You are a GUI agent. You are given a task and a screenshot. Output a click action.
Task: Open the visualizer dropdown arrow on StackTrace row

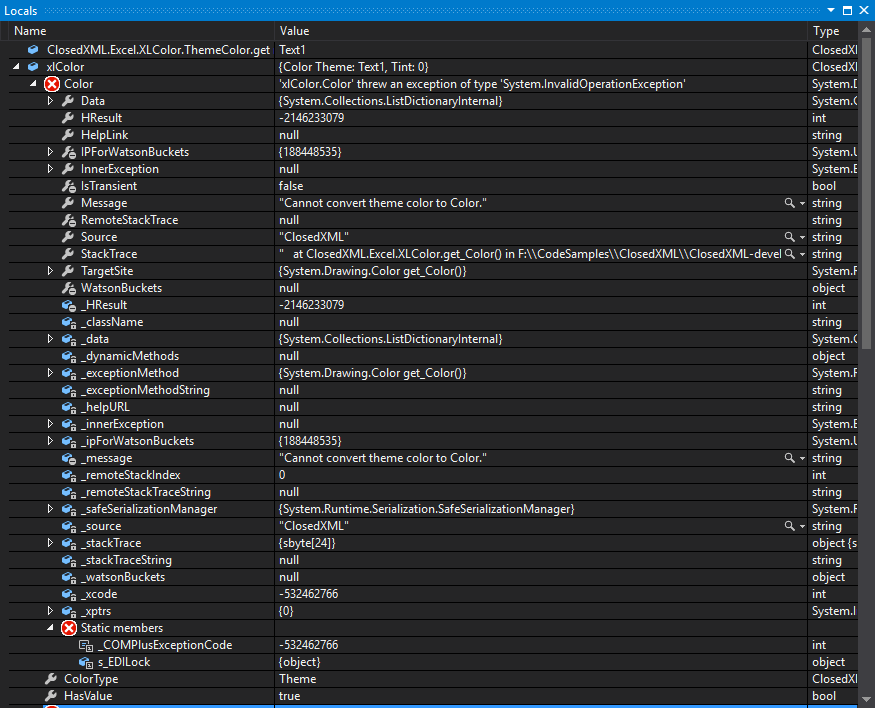point(801,254)
